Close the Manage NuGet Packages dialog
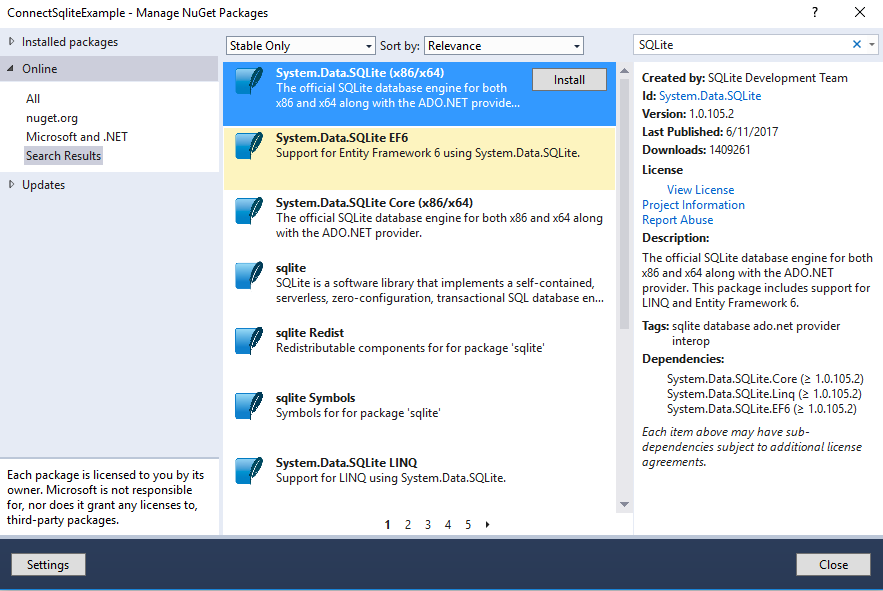The image size is (883, 591). [x=833, y=565]
